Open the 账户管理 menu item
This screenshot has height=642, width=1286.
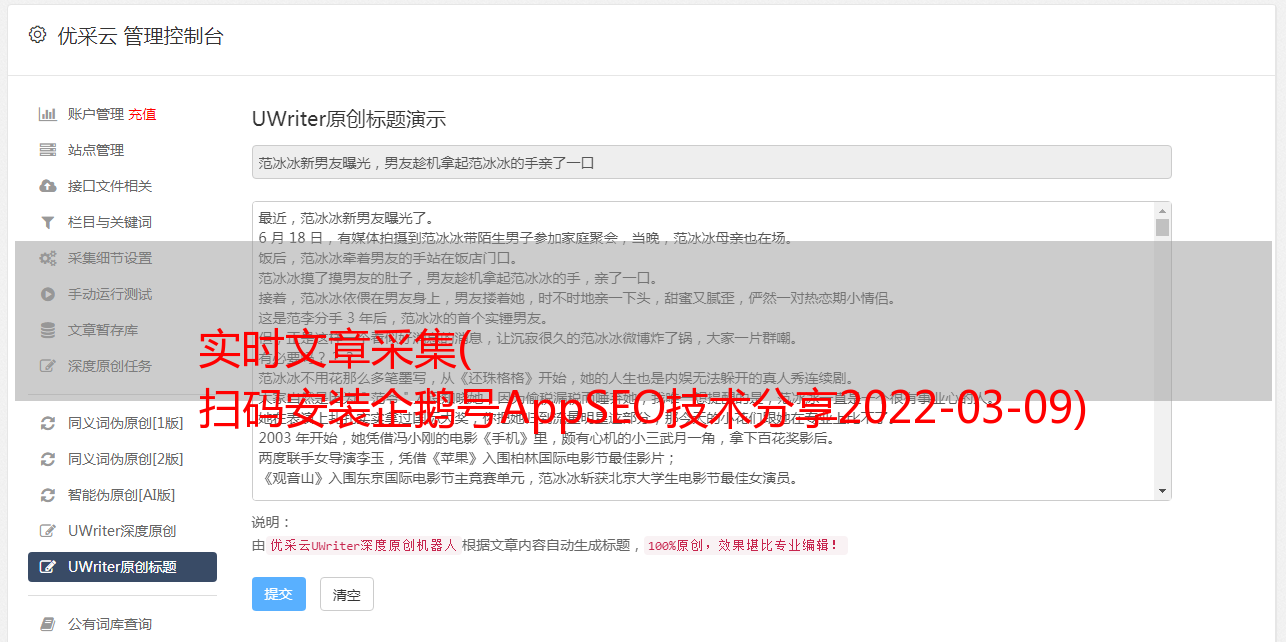[x=95, y=114]
